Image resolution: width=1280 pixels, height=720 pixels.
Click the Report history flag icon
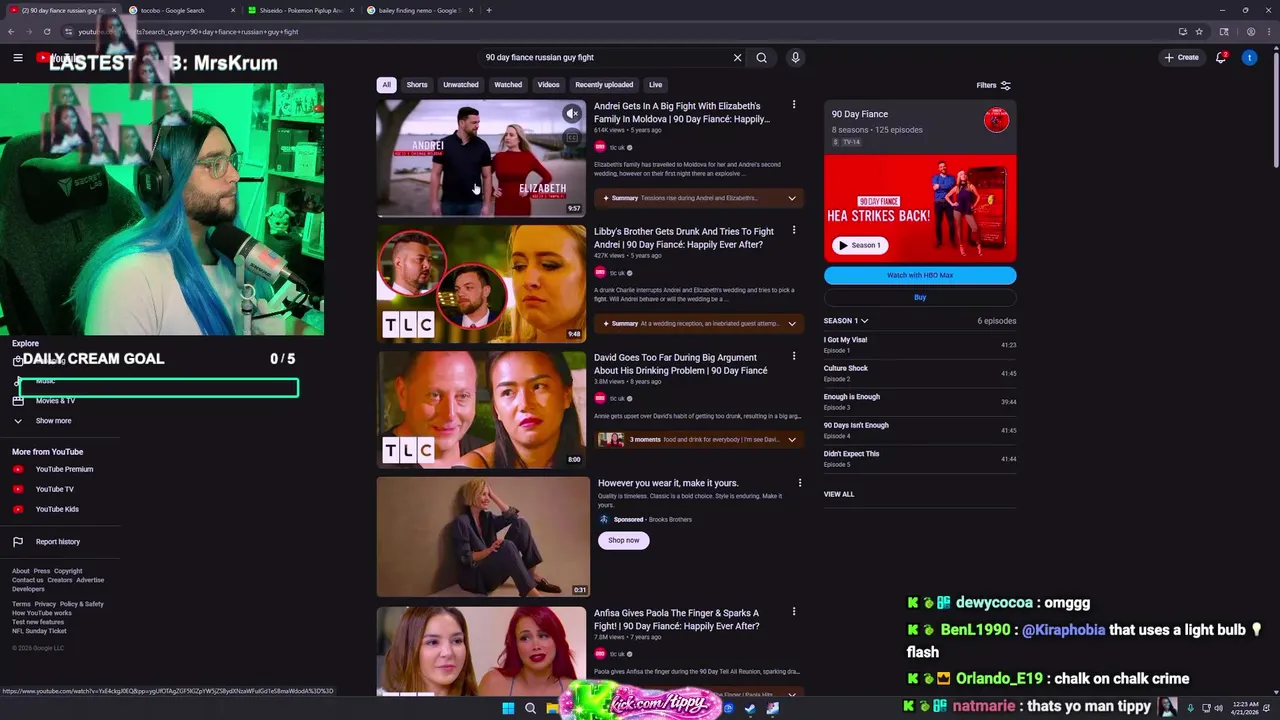coord(18,542)
